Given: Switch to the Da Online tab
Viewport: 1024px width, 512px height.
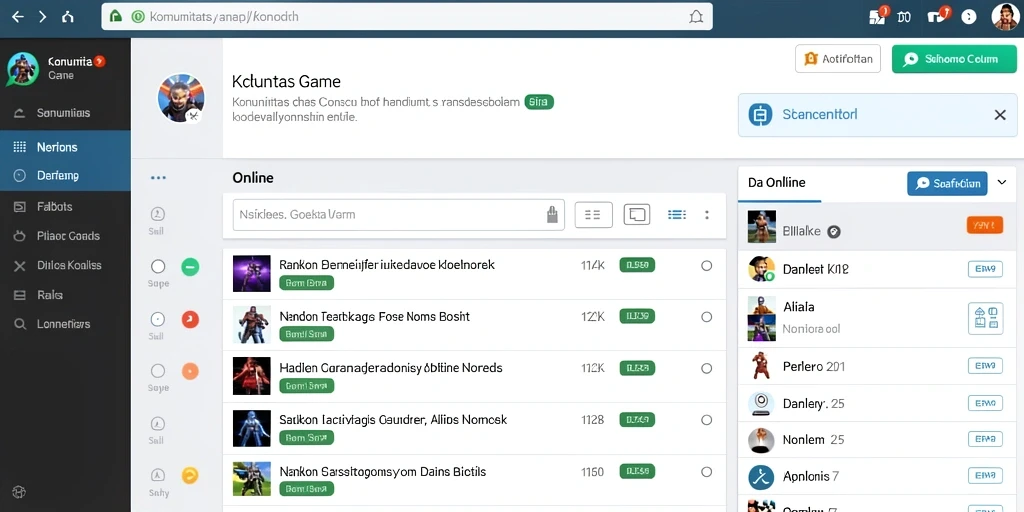Looking at the screenshot, I should [x=777, y=183].
